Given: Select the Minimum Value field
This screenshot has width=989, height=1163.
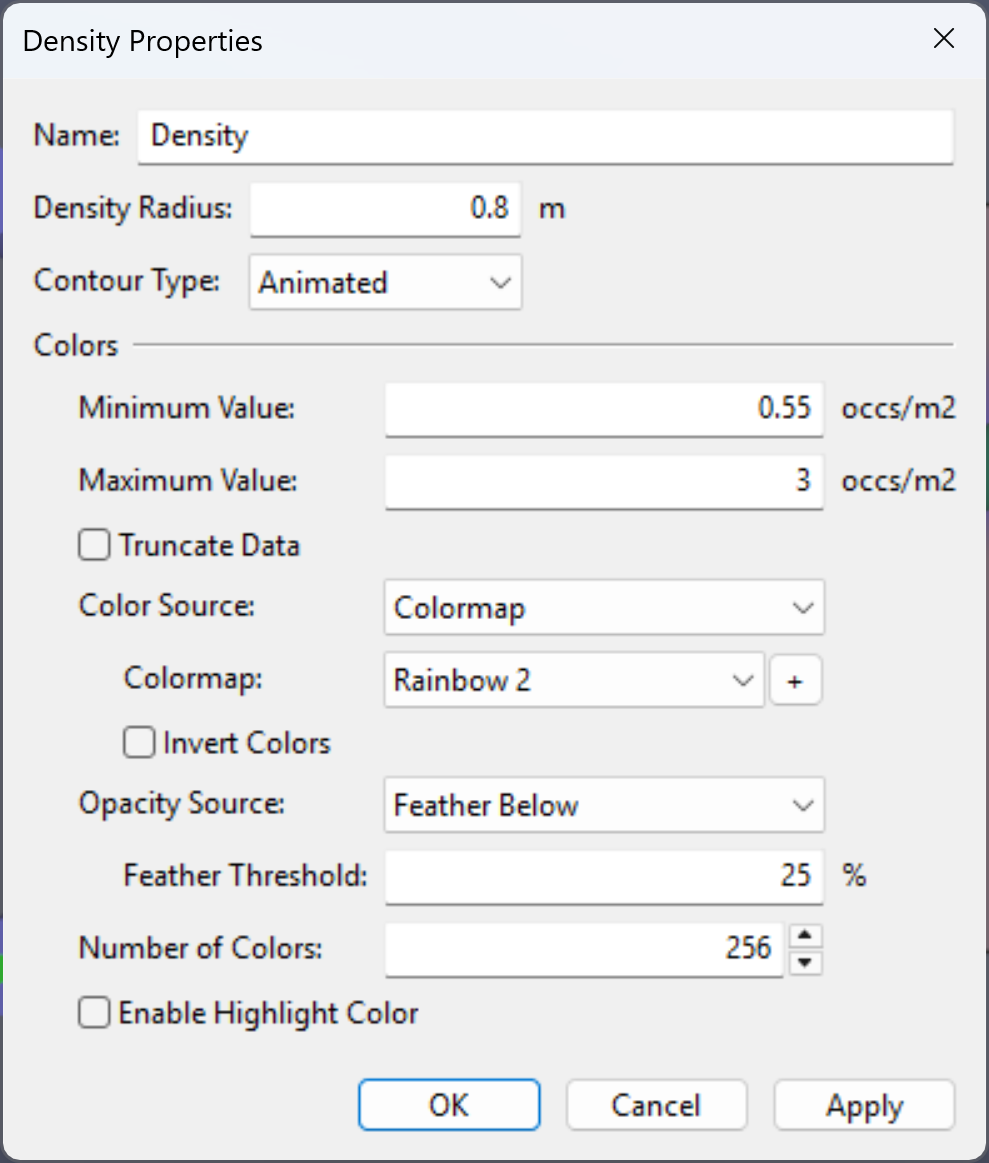Looking at the screenshot, I should coord(604,409).
